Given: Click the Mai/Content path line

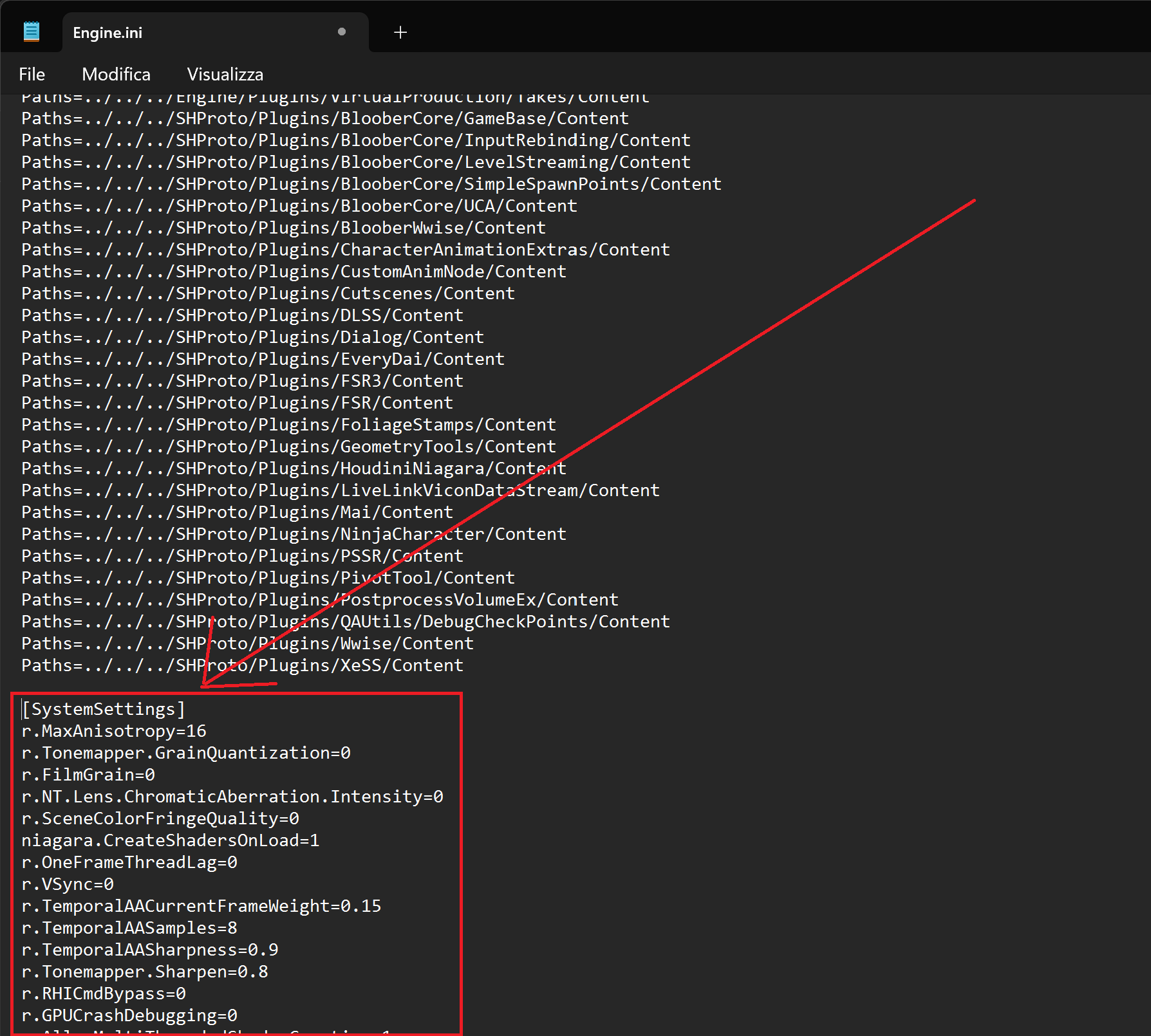Looking at the screenshot, I should [x=238, y=512].
